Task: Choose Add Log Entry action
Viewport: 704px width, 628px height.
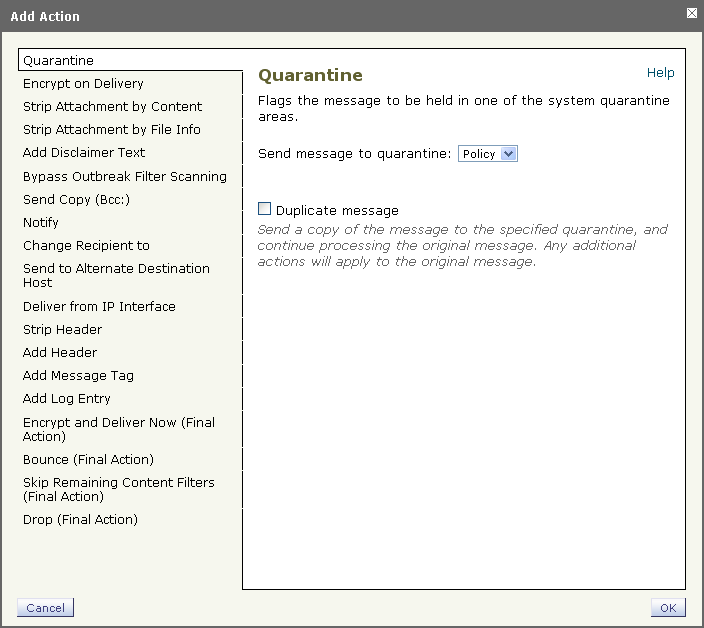Action: pos(66,399)
